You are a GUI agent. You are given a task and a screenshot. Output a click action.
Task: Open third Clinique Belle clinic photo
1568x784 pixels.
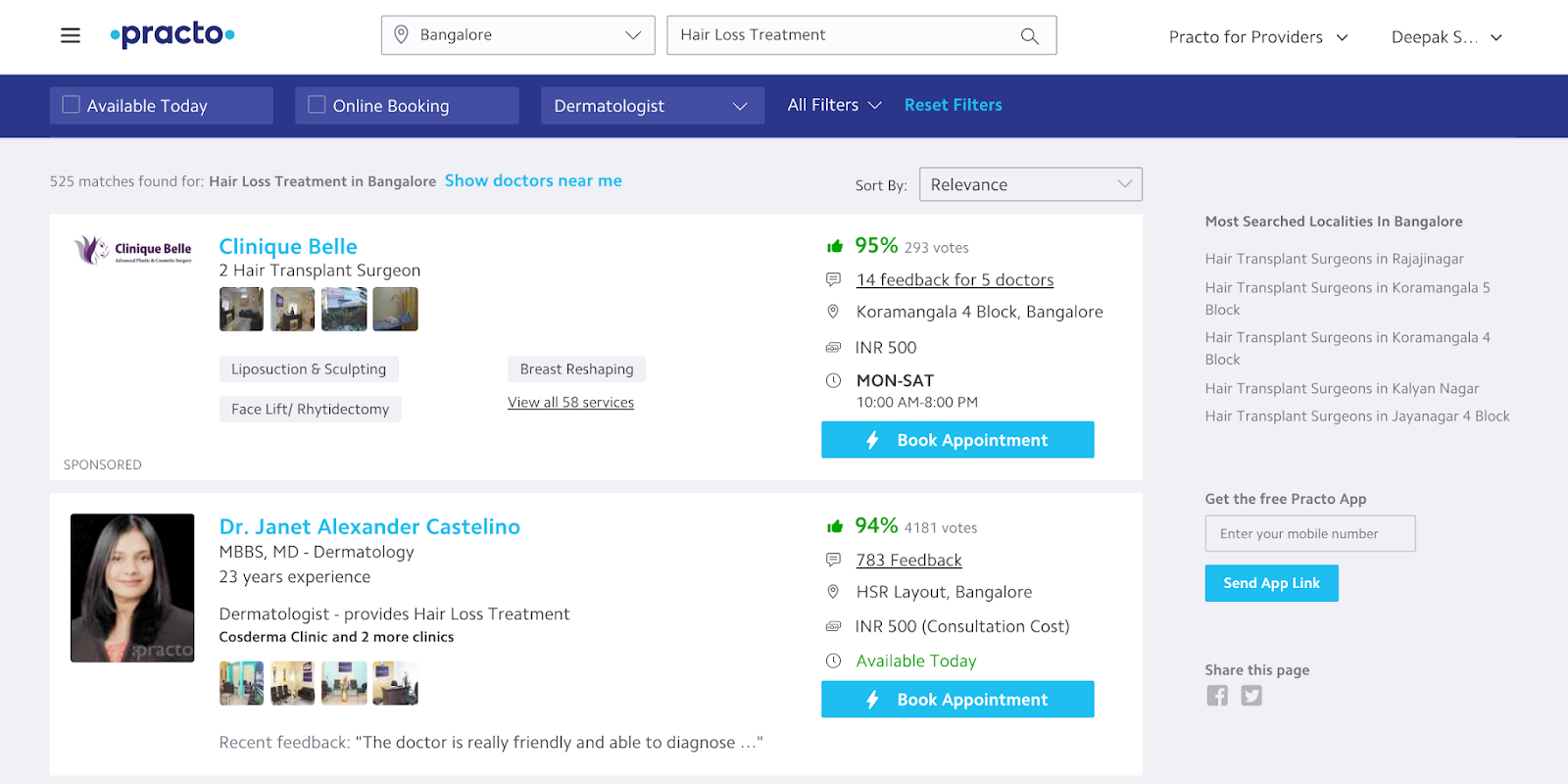[344, 309]
